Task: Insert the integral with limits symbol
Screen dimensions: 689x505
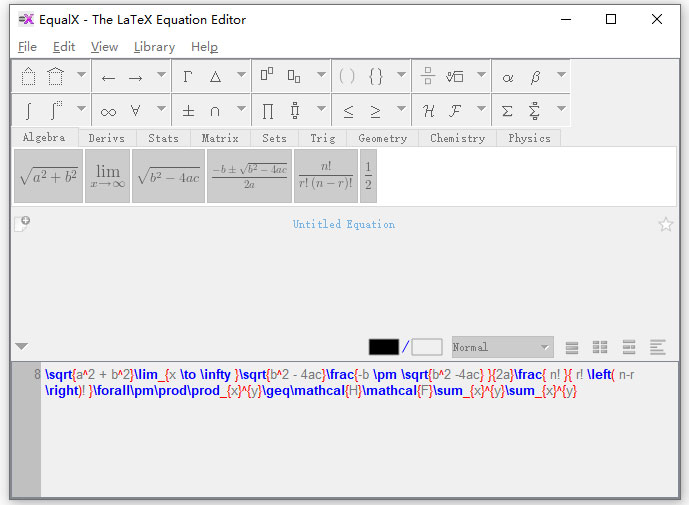Action: [x=56, y=110]
